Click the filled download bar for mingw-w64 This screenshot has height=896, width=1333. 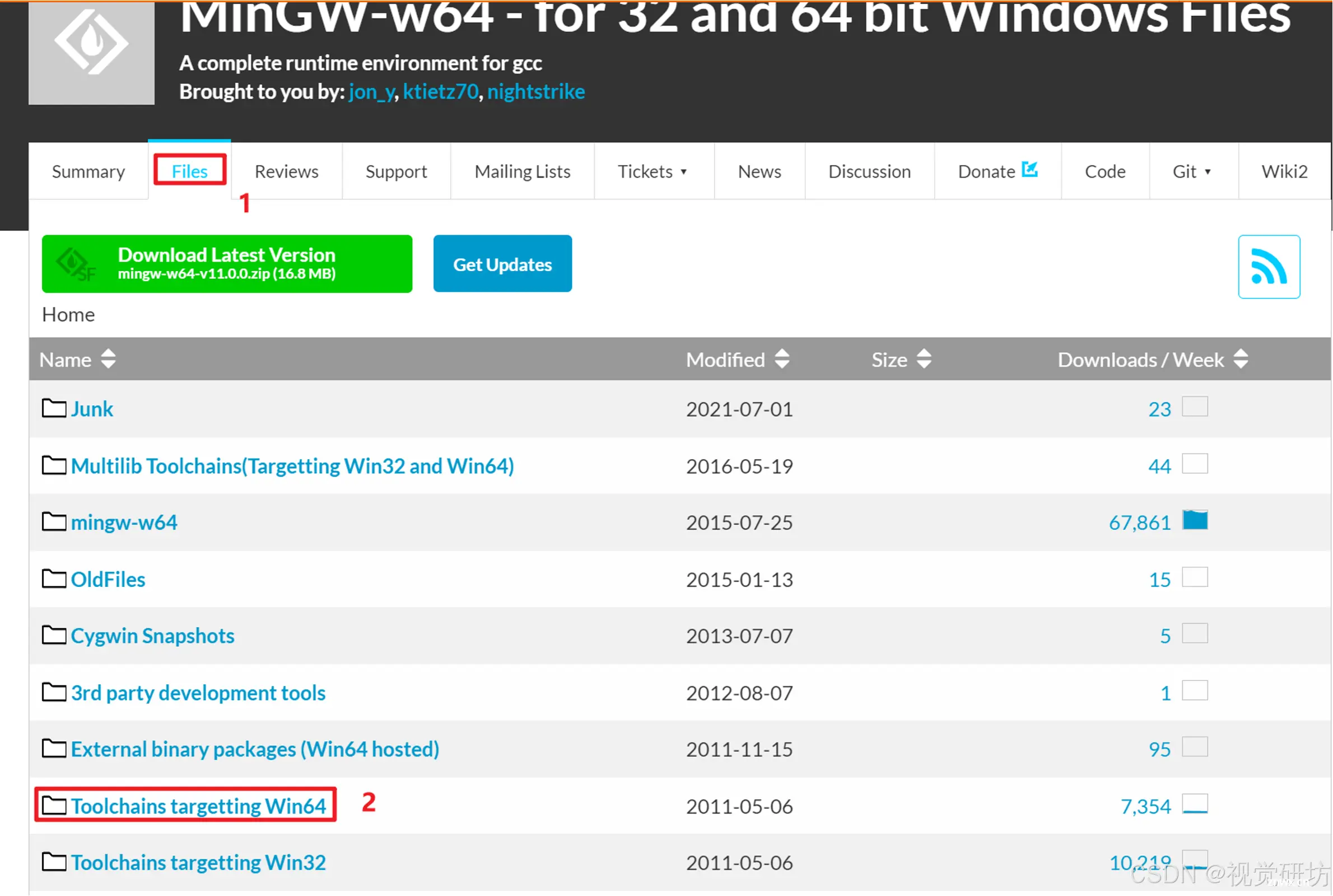(1195, 520)
